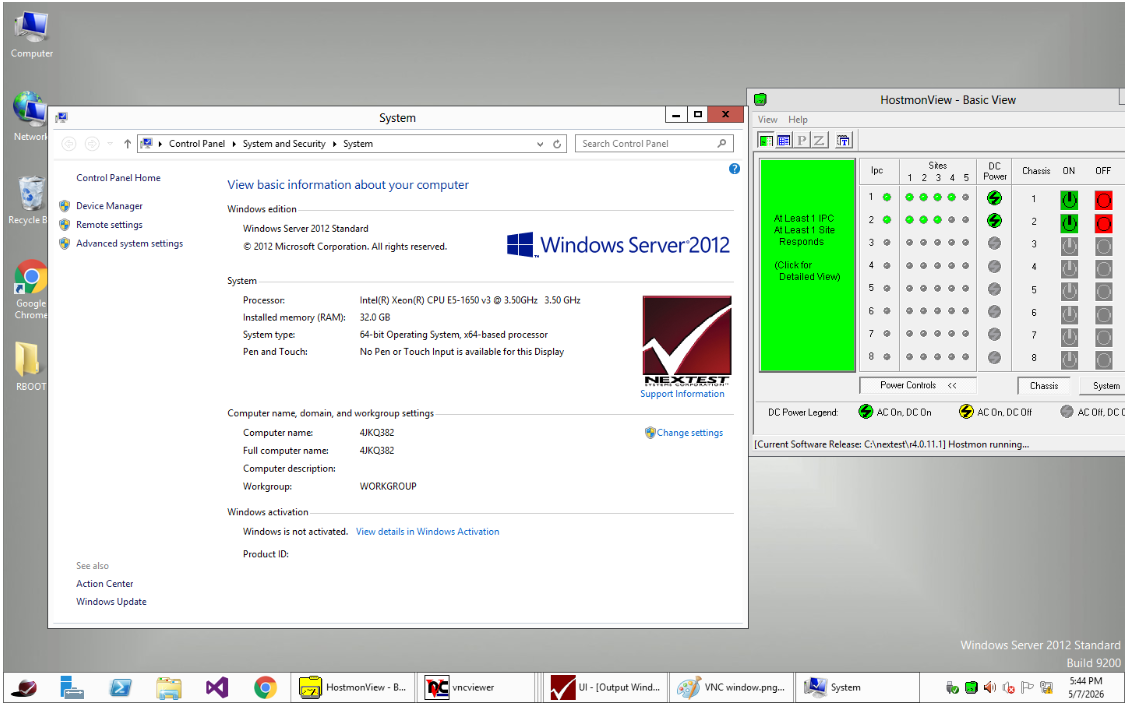1127x704 pixels.
Task: Turn OFF chassis 1 with red button
Action: 1103,200
